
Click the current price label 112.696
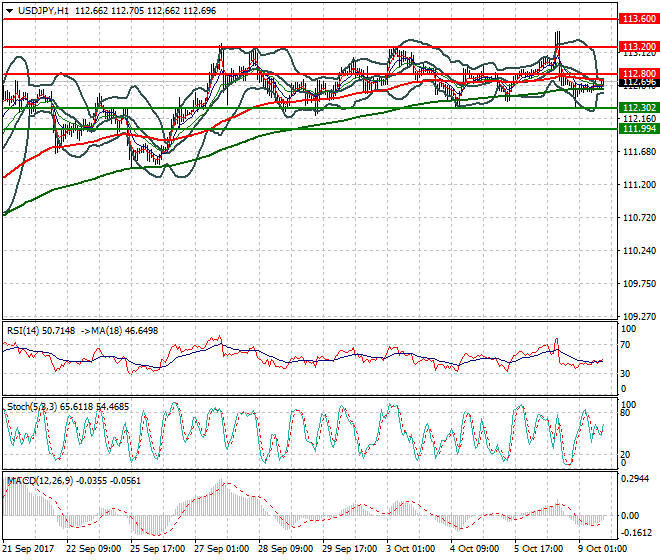pyautogui.click(x=639, y=82)
